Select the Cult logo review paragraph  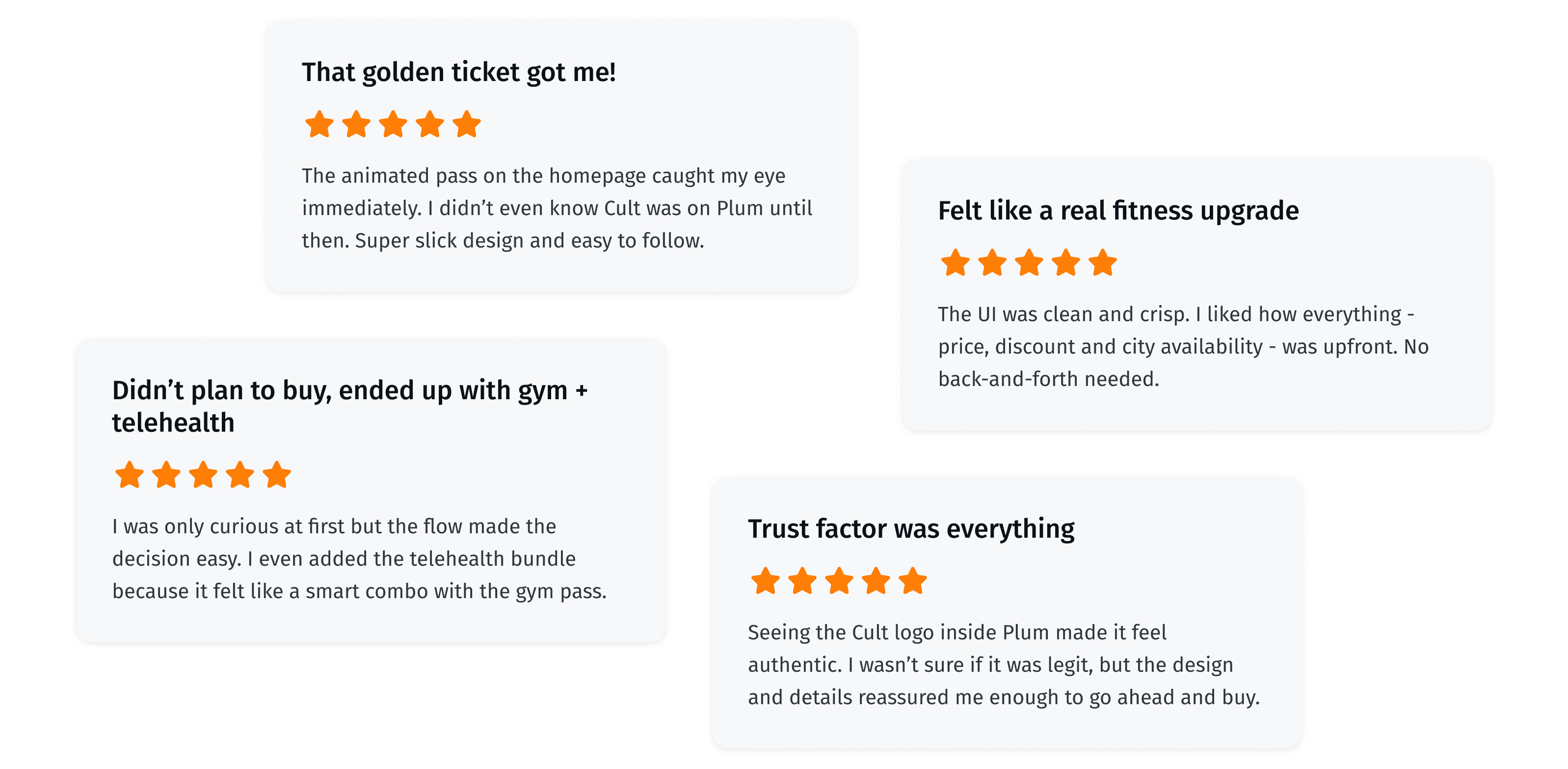1004,665
